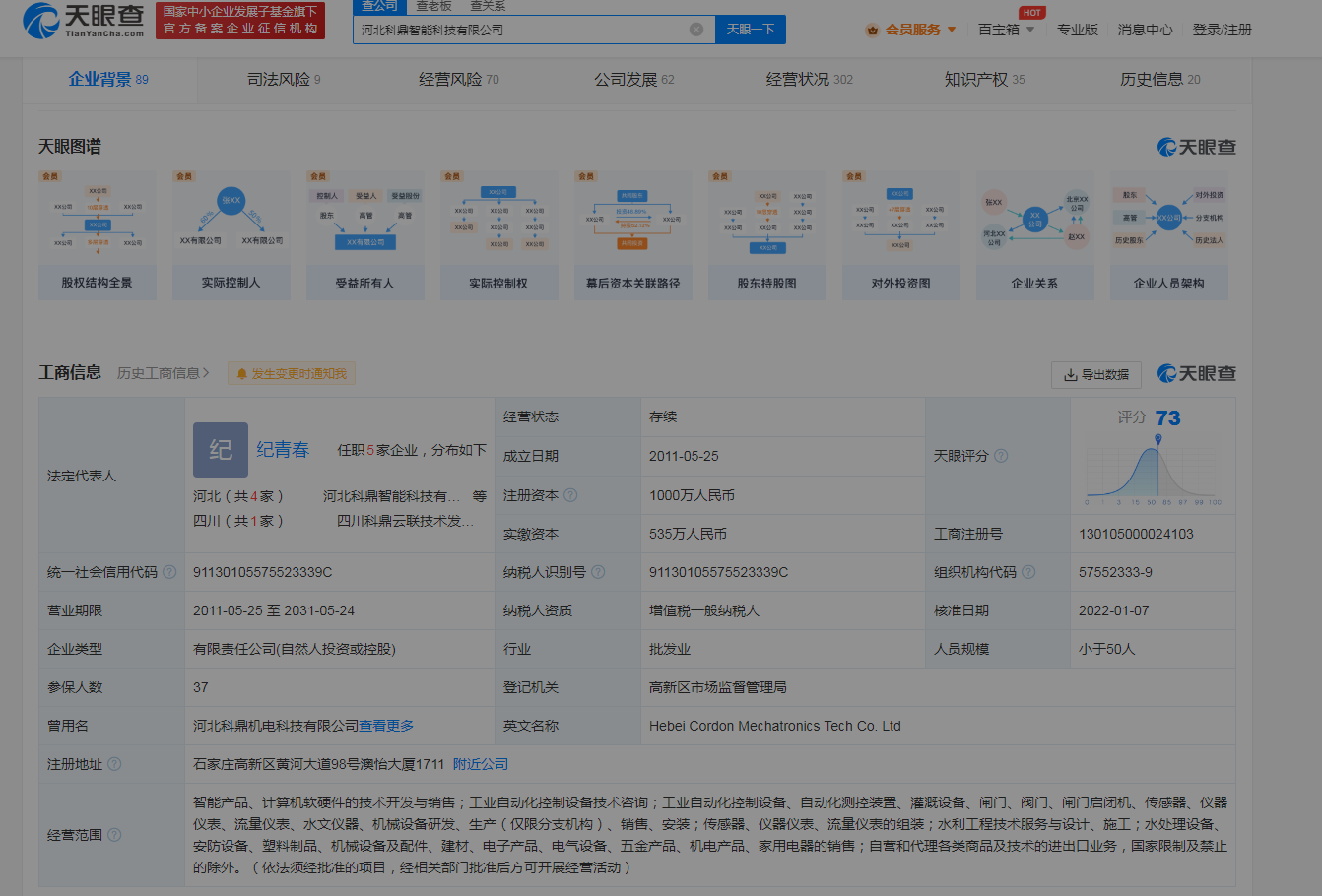Viewport: 1322px width, 896px height.
Task: Click help icon beside 天眼评分
Action: [x=1001, y=456]
